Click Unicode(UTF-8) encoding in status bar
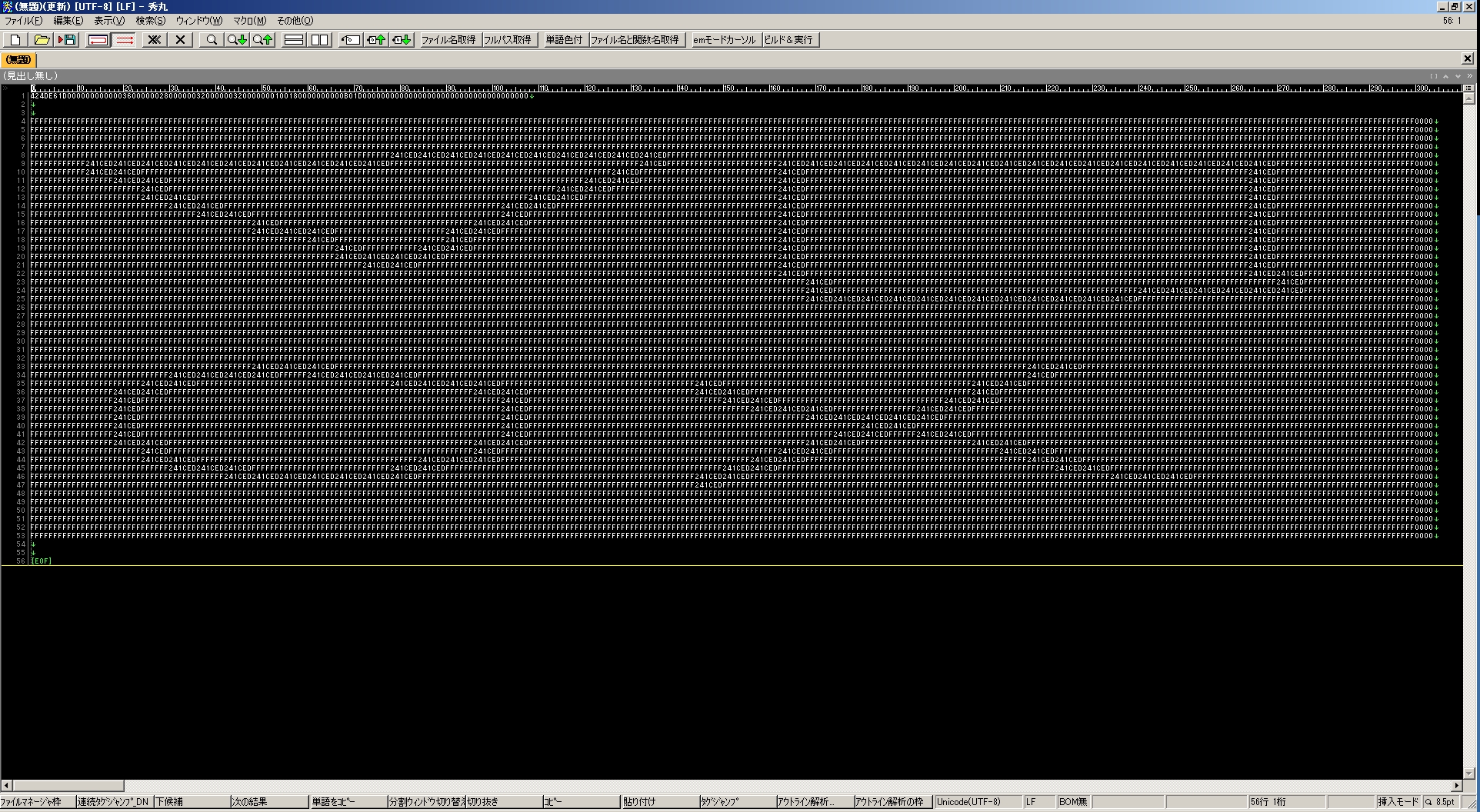1480x812 pixels. [x=978, y=802]
